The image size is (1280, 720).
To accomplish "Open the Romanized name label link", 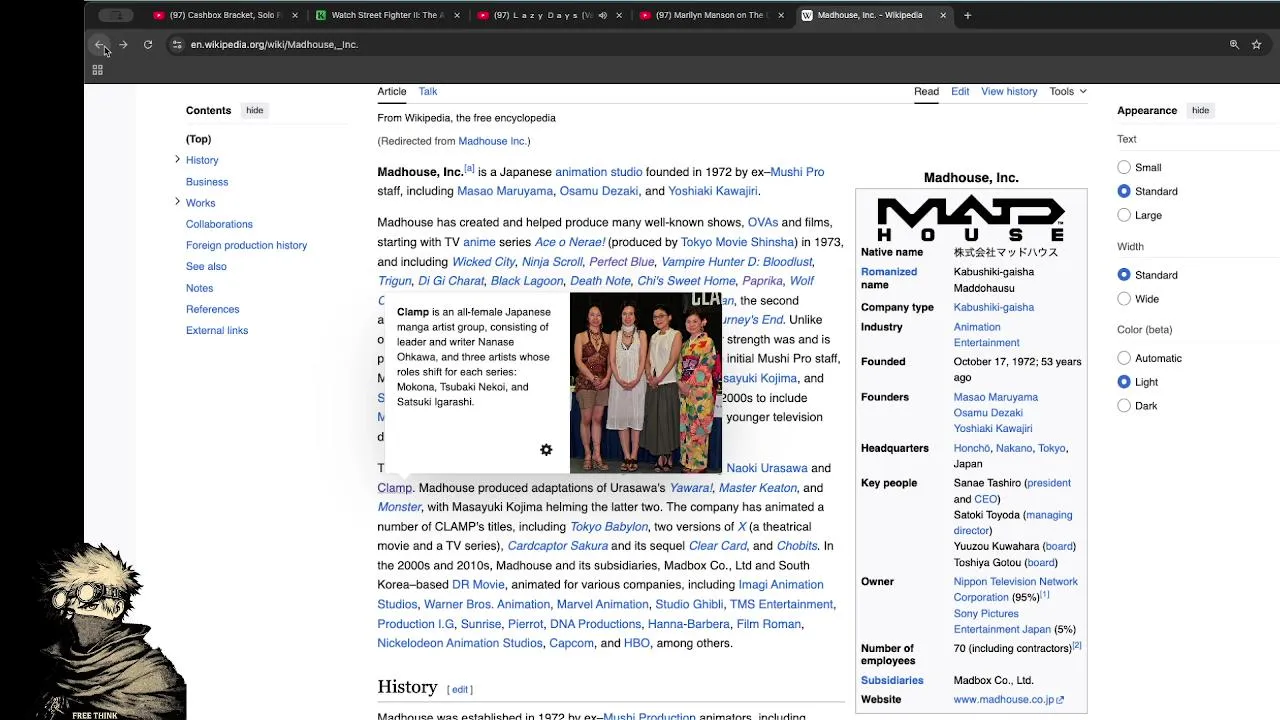I will tap(889, 278).
